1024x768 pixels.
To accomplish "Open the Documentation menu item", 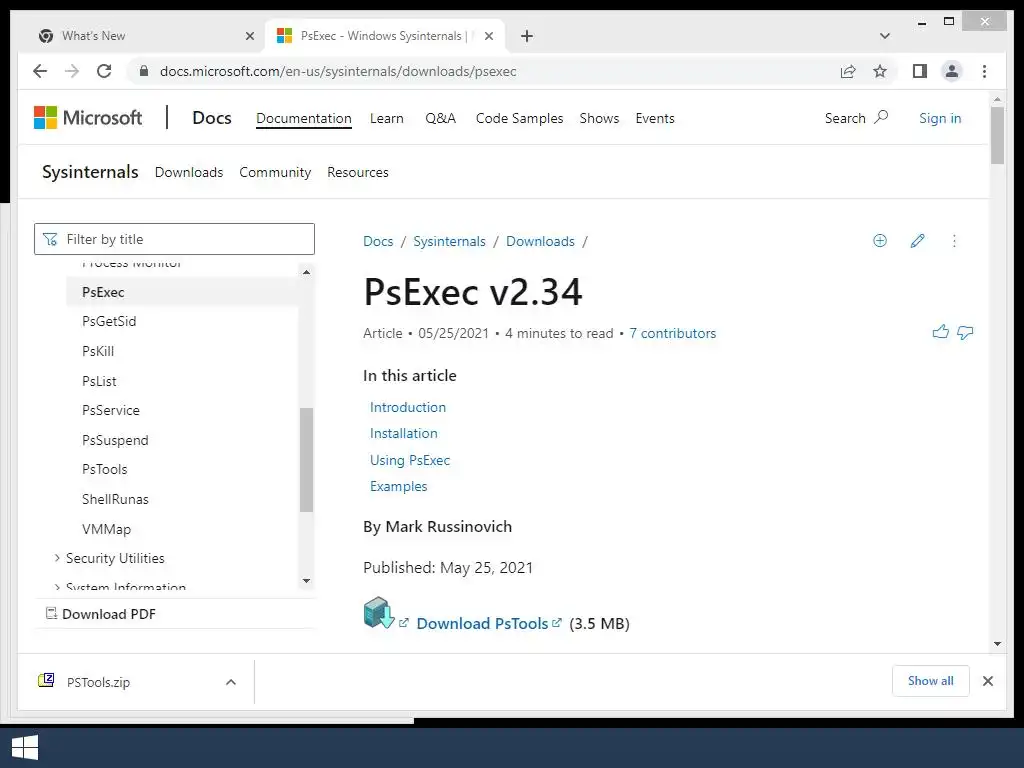I will tap(304, 118).
